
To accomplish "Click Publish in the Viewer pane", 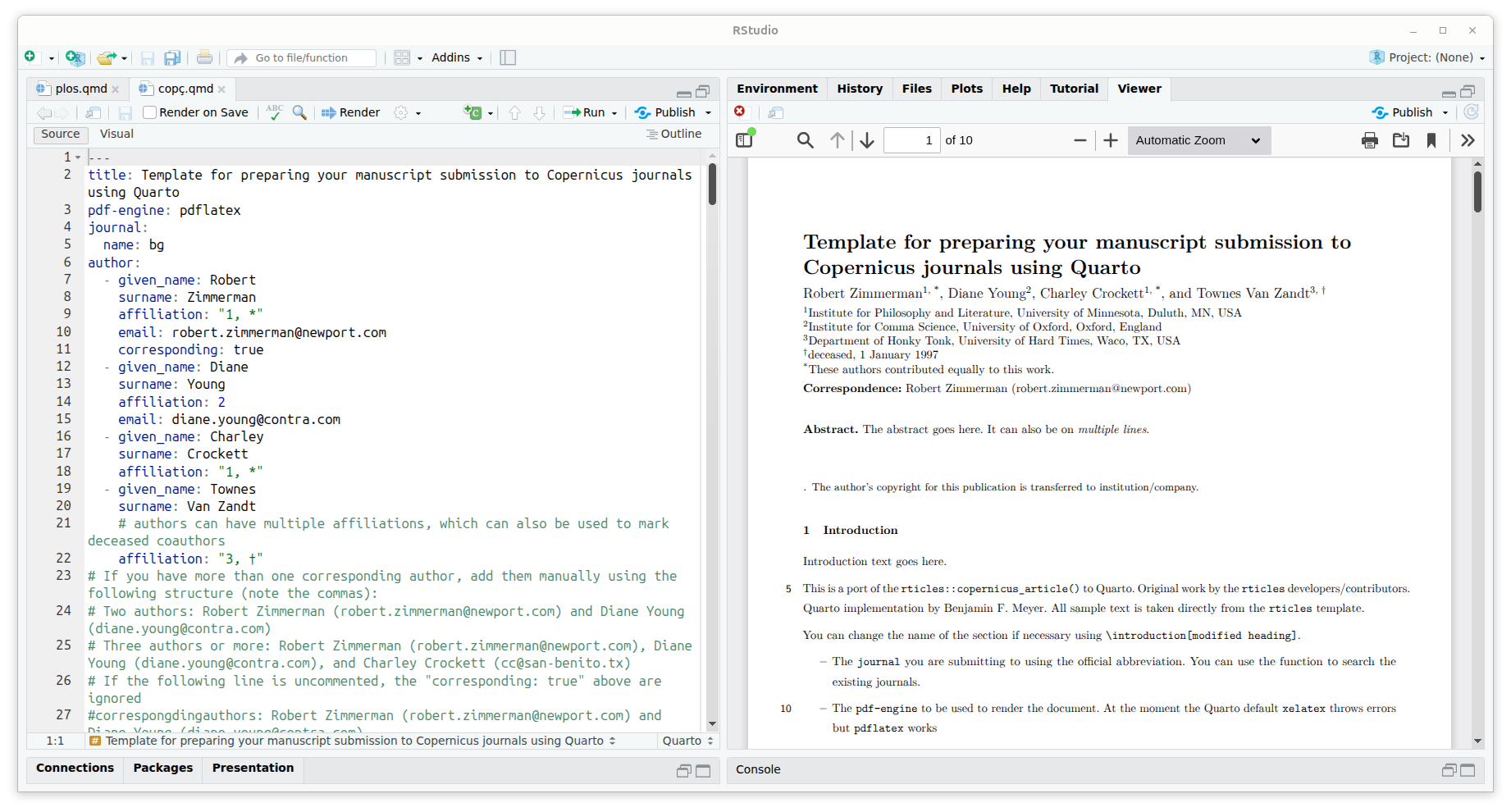I will 1403,112.
